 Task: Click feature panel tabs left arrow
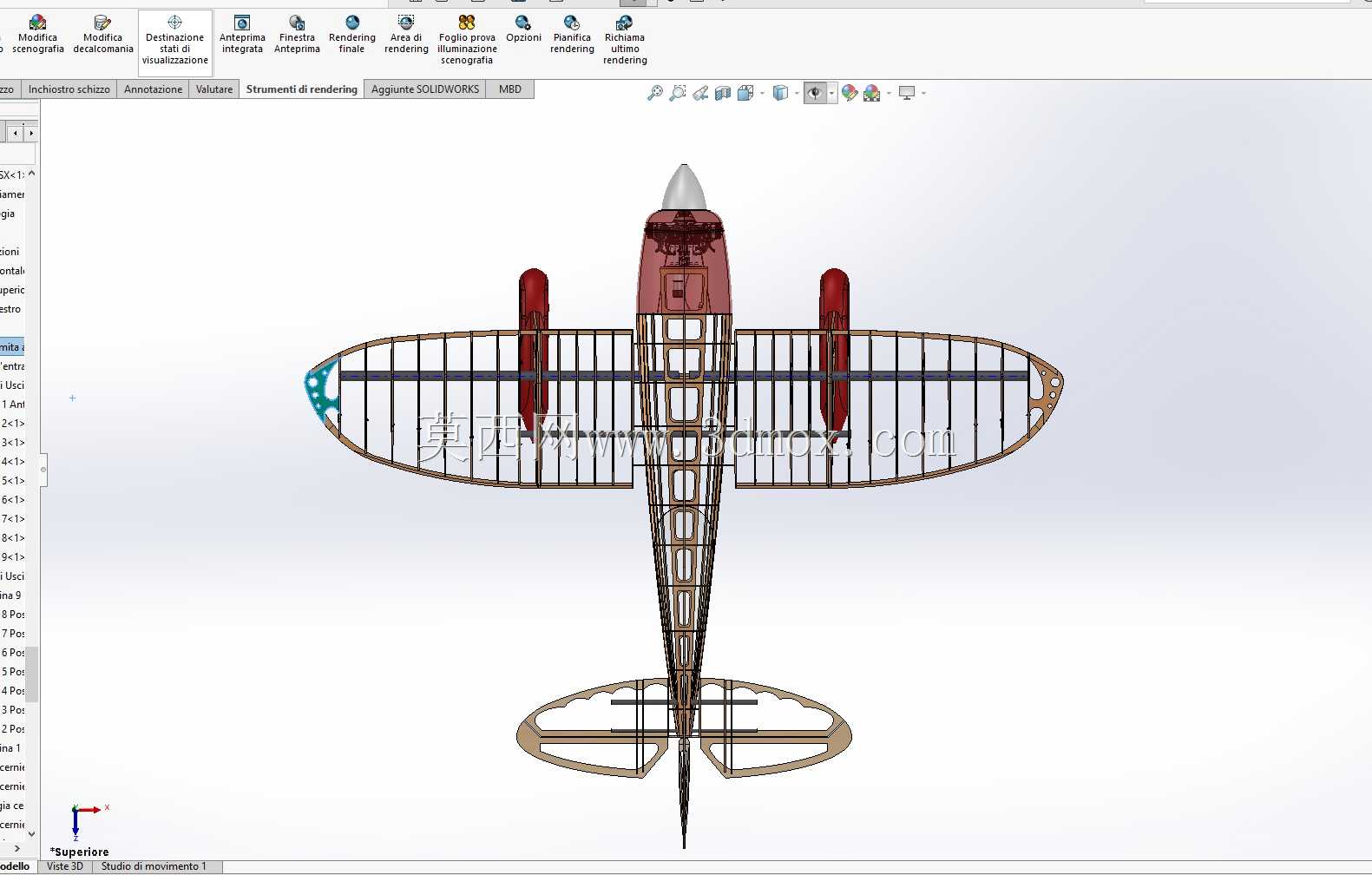point(15,133)
